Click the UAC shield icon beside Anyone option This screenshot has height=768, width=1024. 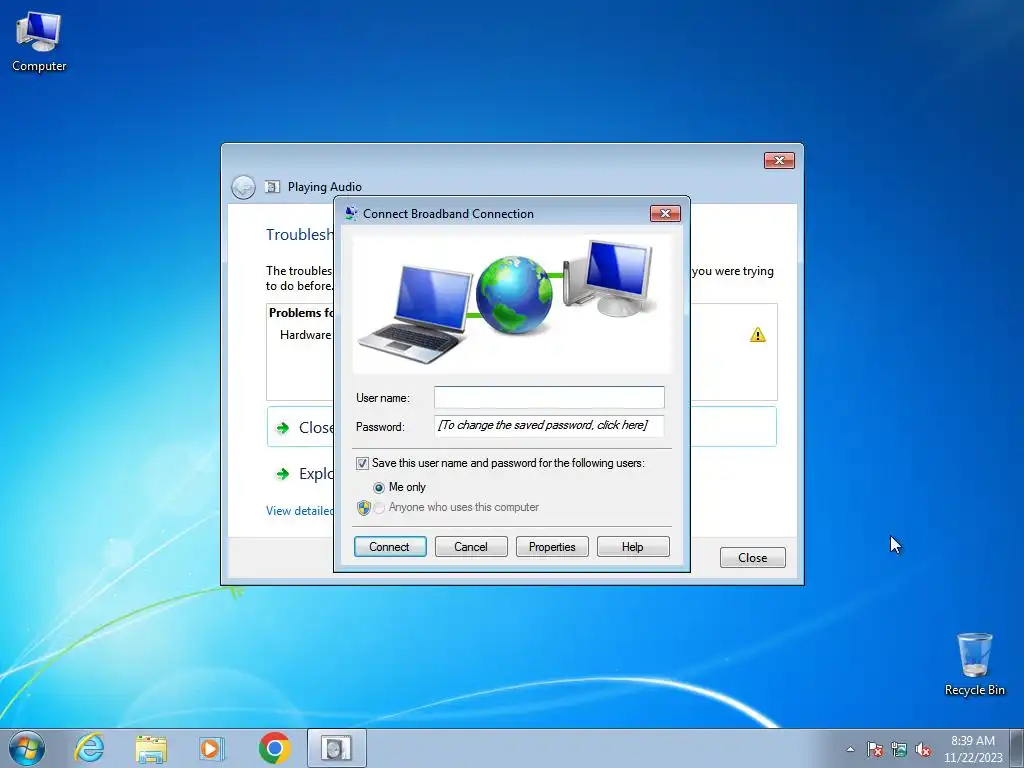click(x=364, y=507)
